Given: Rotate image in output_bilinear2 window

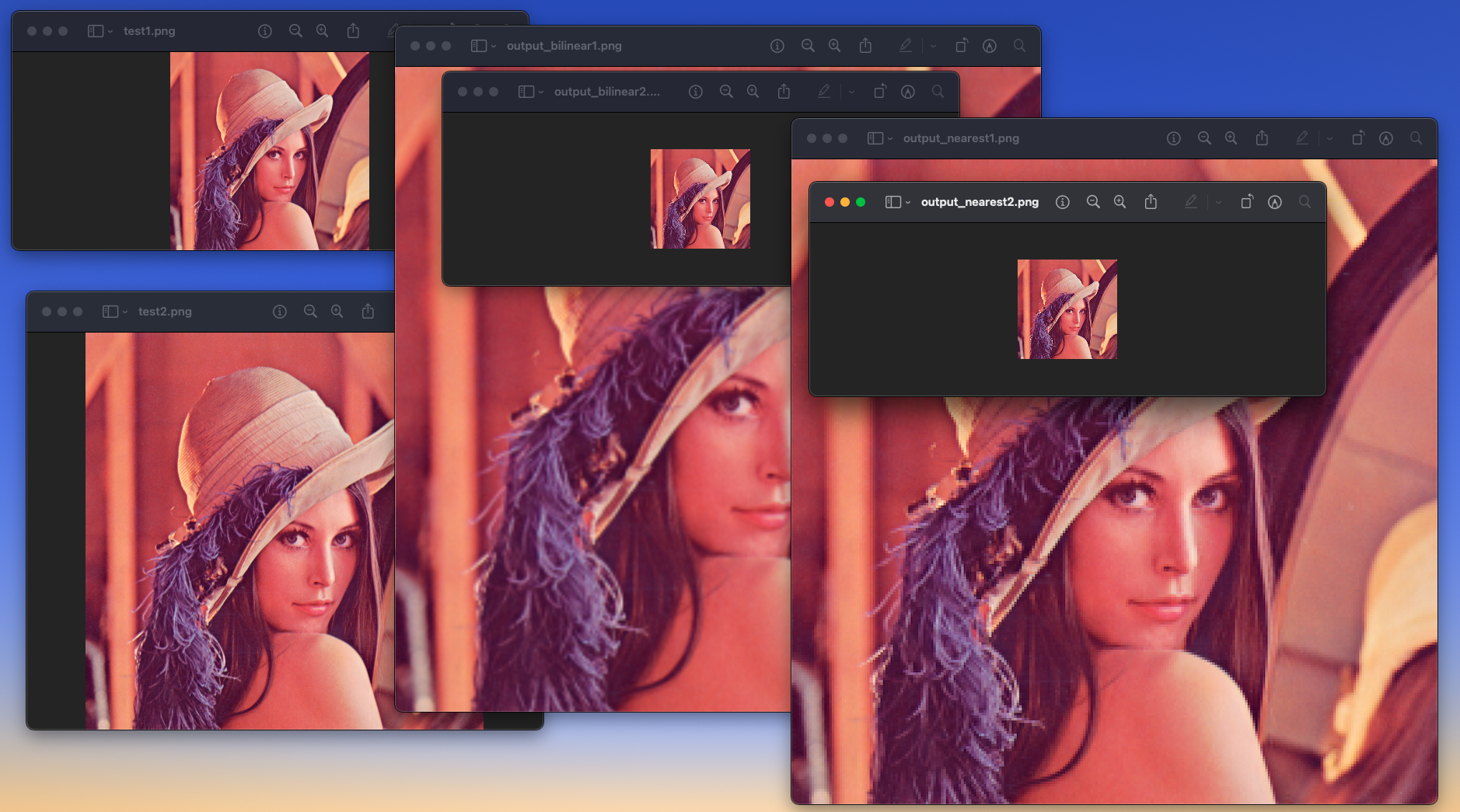Looking at the screenshot, I should pos(880,92).
